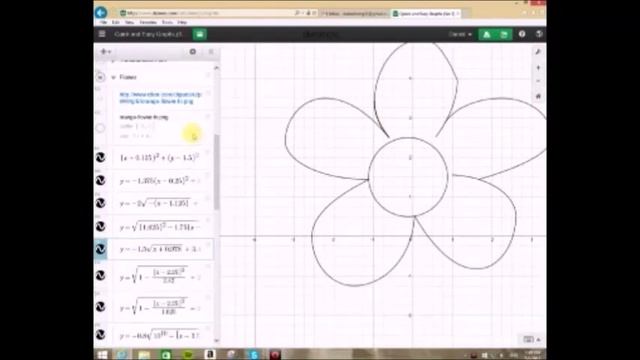
Task: Open red recorder app in taskbar
Action: (275, 354)
